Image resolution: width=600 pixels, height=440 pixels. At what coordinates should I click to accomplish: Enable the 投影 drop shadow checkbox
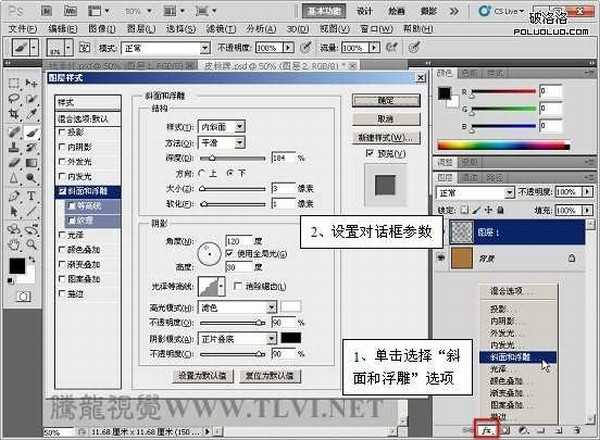click(x=62, y=132)
